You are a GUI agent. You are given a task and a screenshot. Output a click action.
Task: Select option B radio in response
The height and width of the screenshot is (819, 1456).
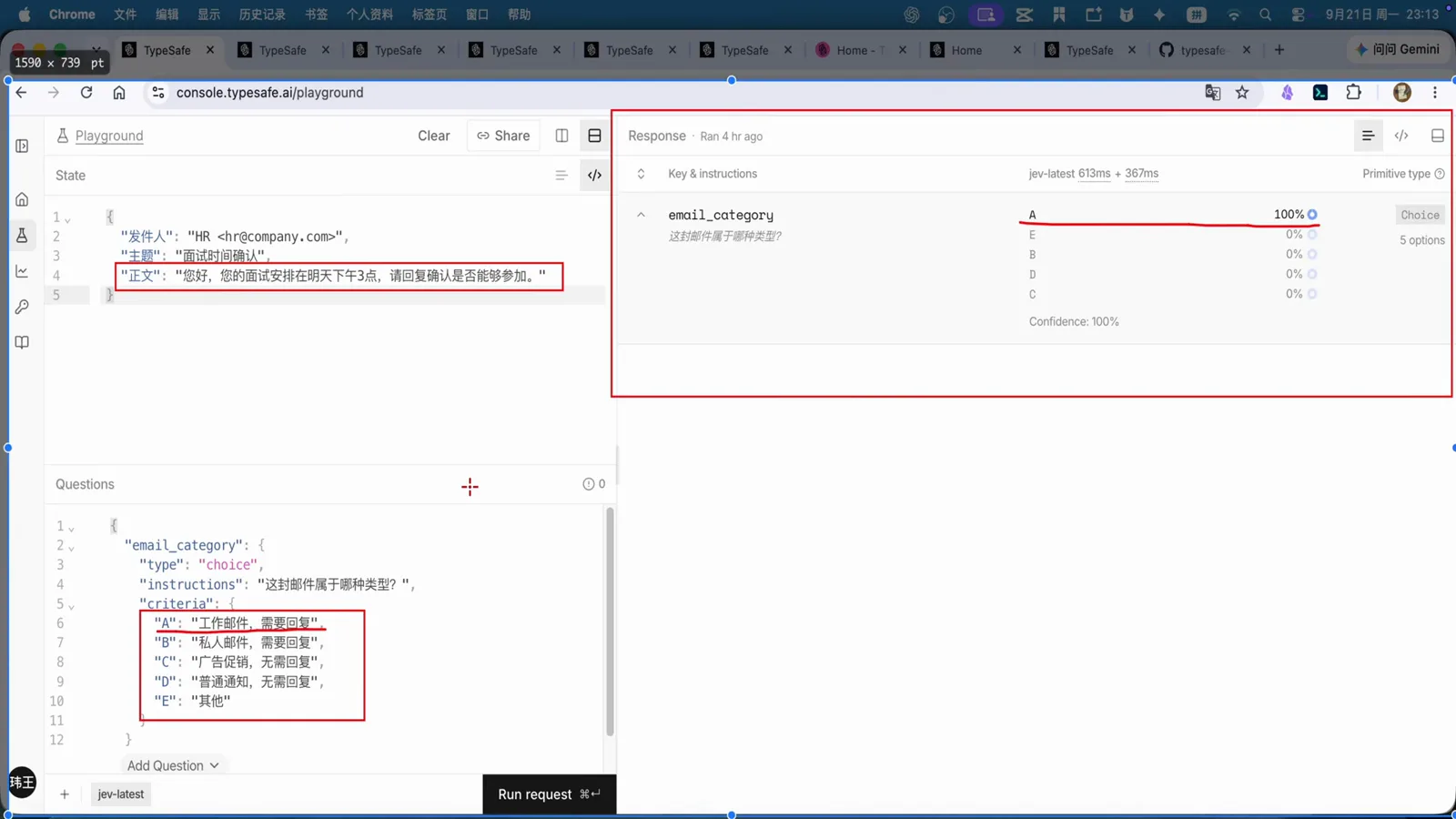1312,255
